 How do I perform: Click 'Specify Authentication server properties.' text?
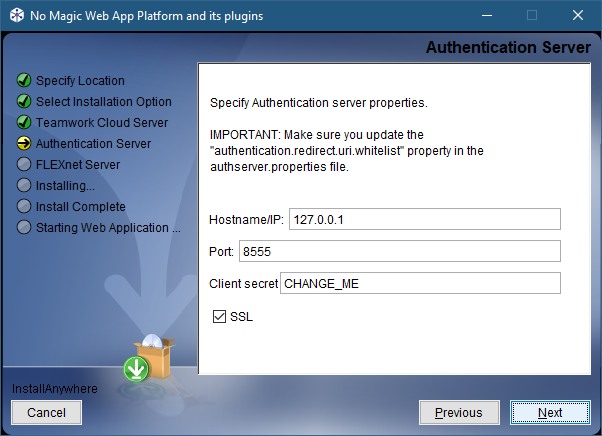tap(319, 103)
